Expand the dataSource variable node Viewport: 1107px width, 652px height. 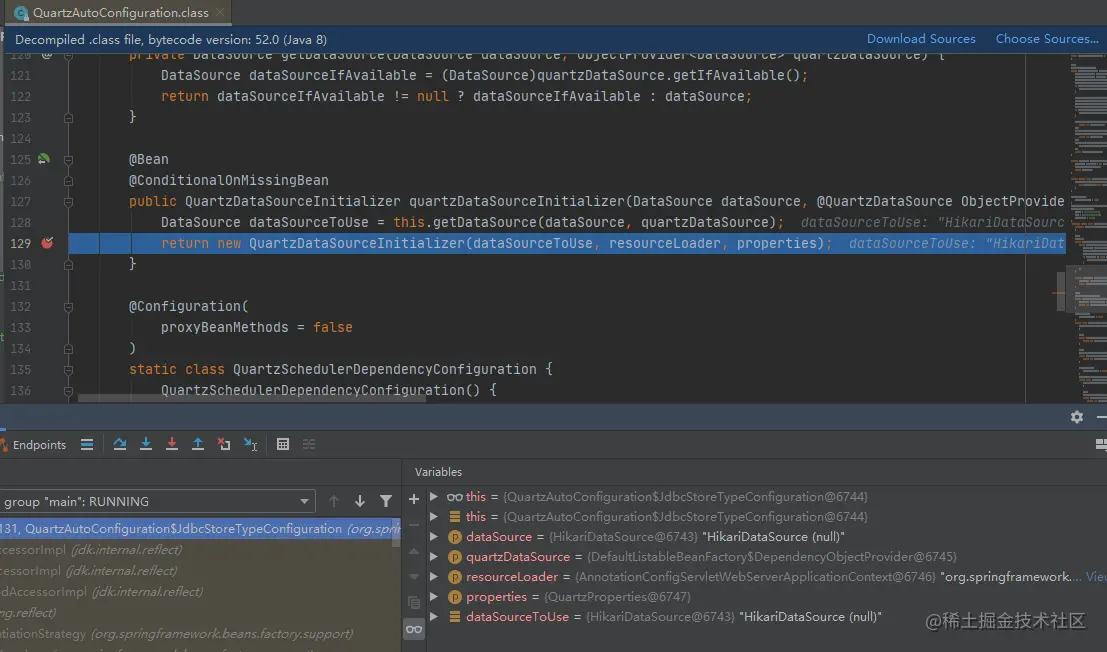(x=434, y=537)
